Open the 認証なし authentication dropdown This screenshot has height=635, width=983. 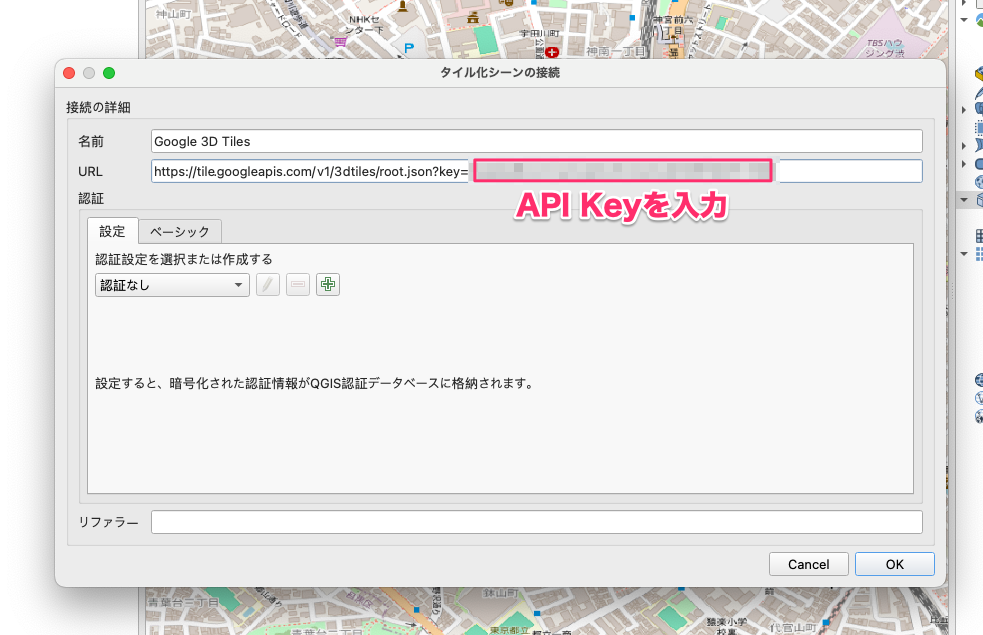(x=171, y=285)
